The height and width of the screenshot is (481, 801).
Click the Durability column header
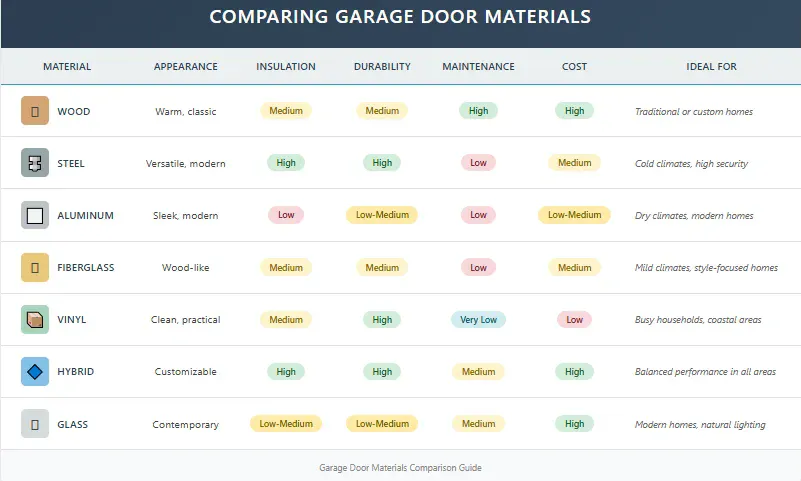point(382,67)
